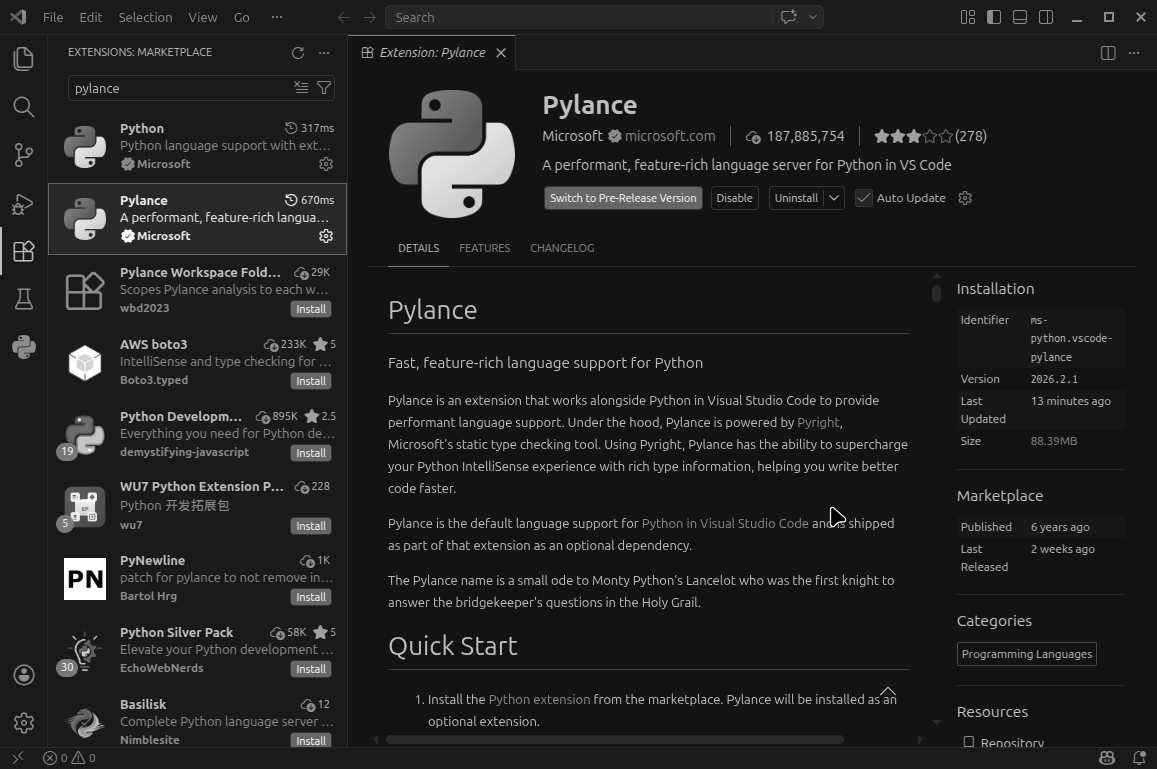Screen dimensions: 1157x769
Task: Open manage gear for Pylance list item
Action: (x=326, y=235)
